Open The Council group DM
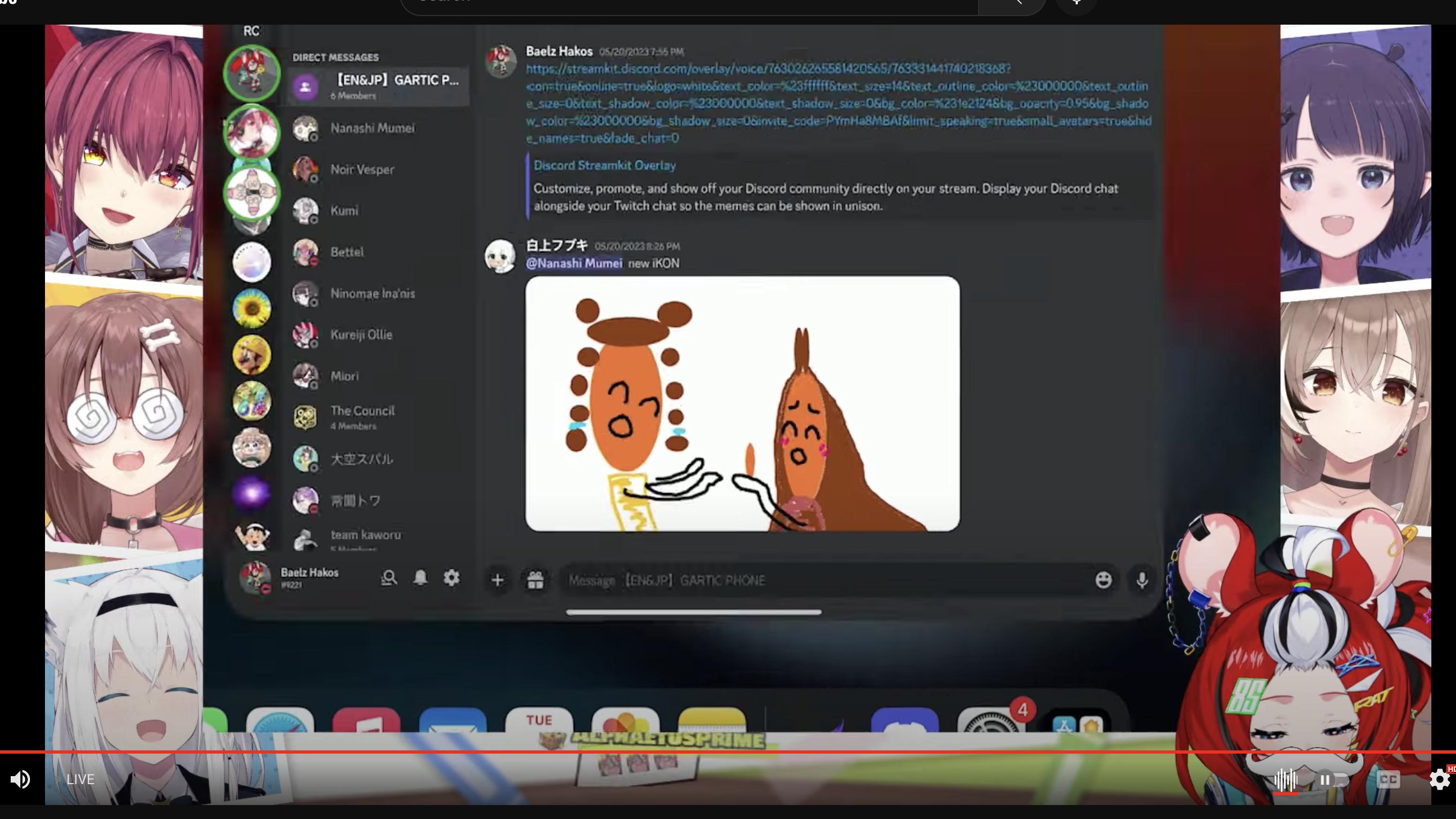Screen dimensions: 1456x819 [378, 418]
